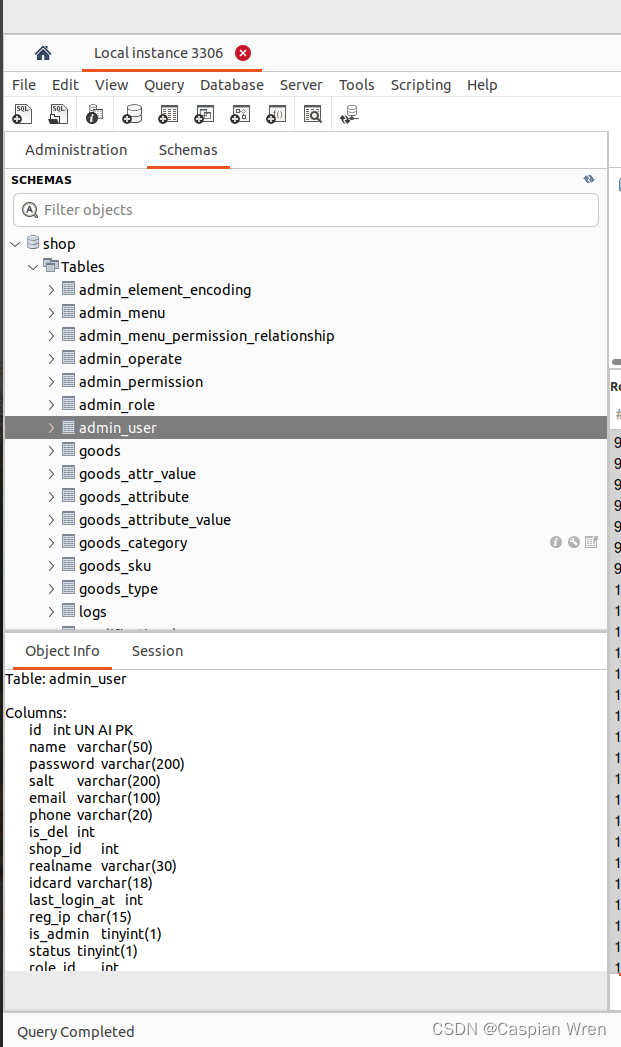Open an SQL script file
The width and height of the screenshot is (621, 1047).
pos(58,114)
